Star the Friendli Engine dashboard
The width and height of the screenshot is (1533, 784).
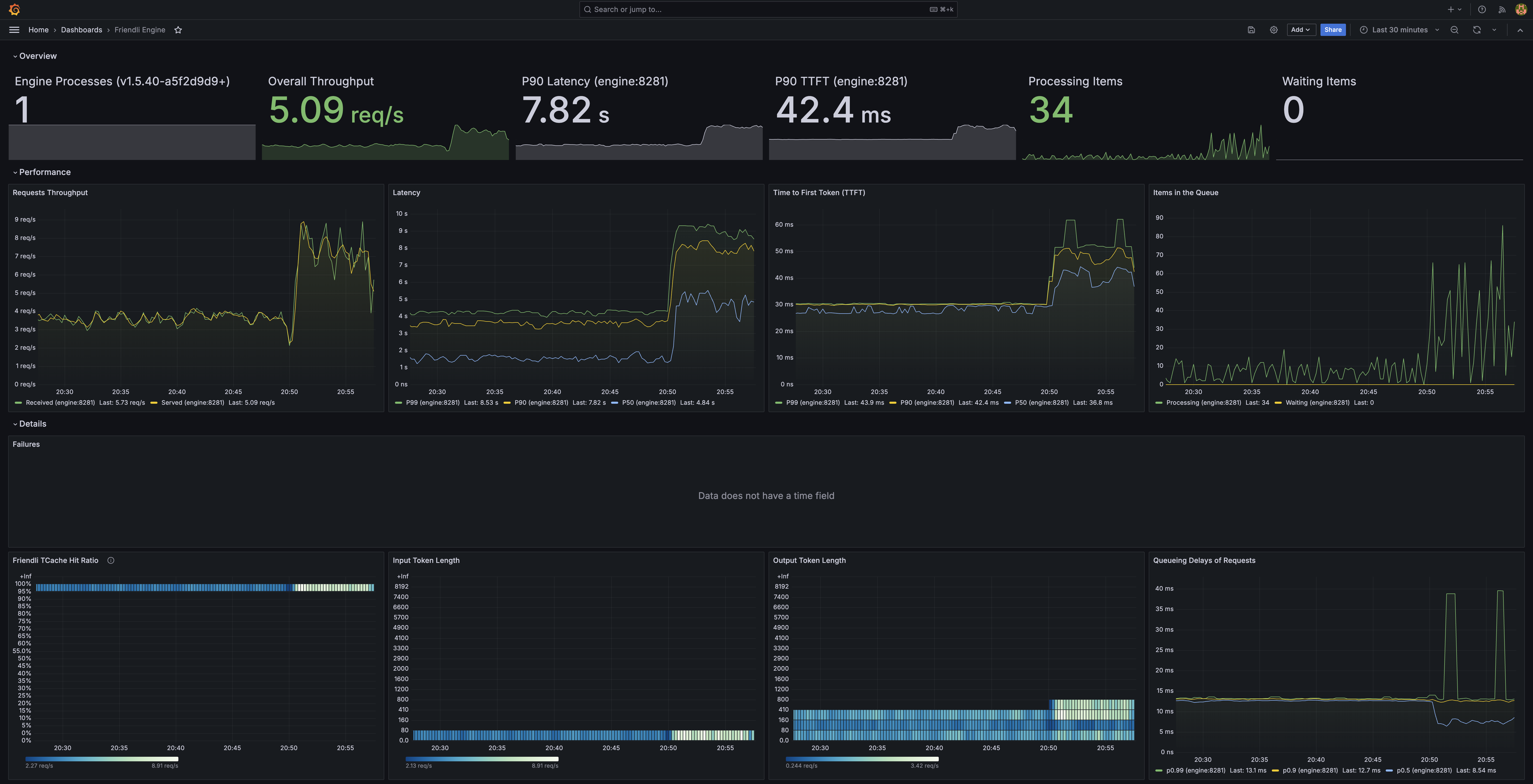[177, 30]
